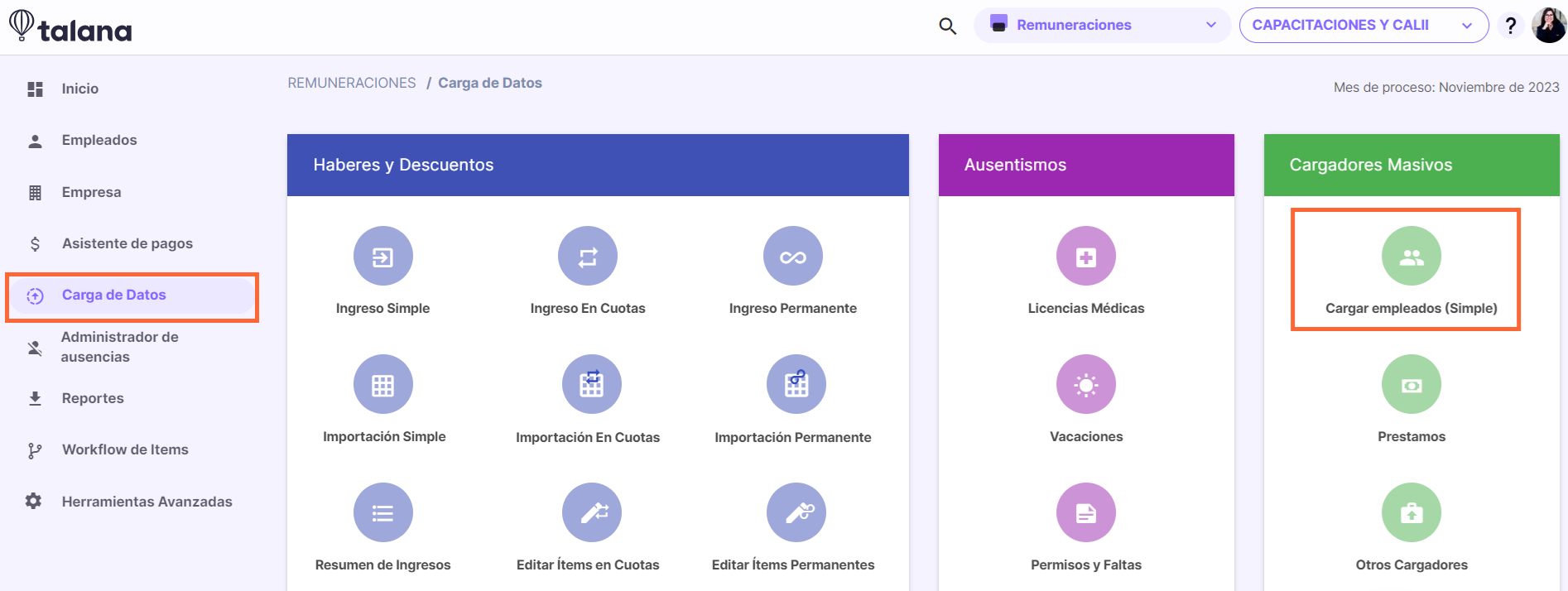Open the Otros Cargadores briefcase icon
Screen dimensions: 1568x591
[x=1412, y=512]
